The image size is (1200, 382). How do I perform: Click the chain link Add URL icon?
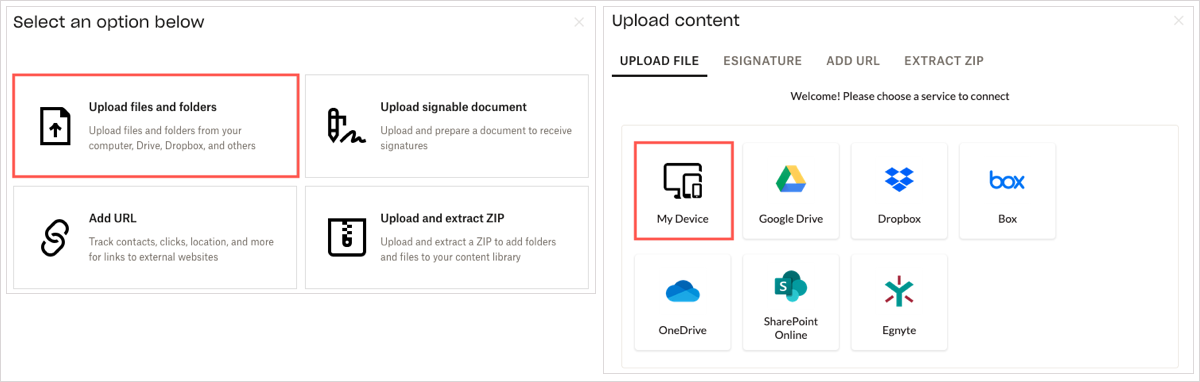point(54,237)
